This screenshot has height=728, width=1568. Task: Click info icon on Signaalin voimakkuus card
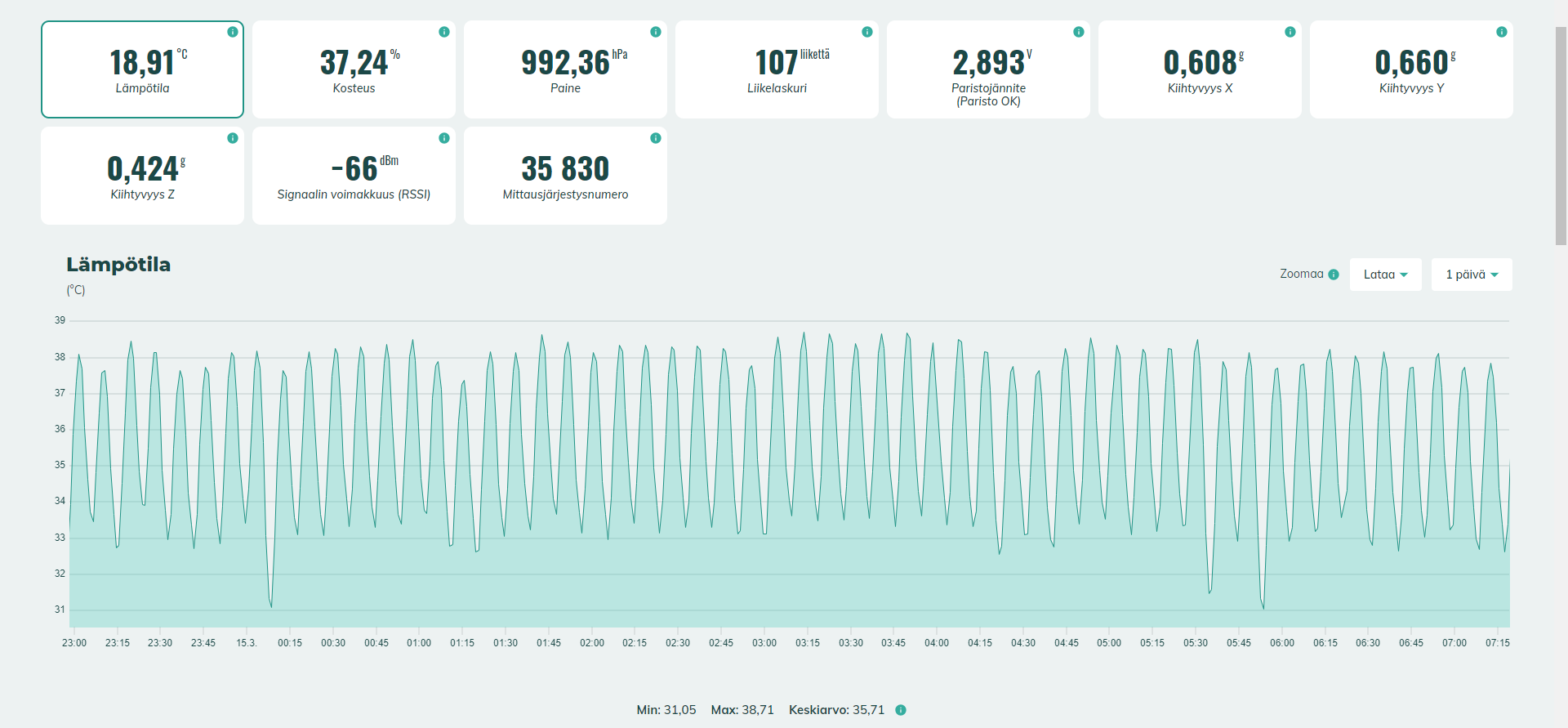[x=444, y=138]
